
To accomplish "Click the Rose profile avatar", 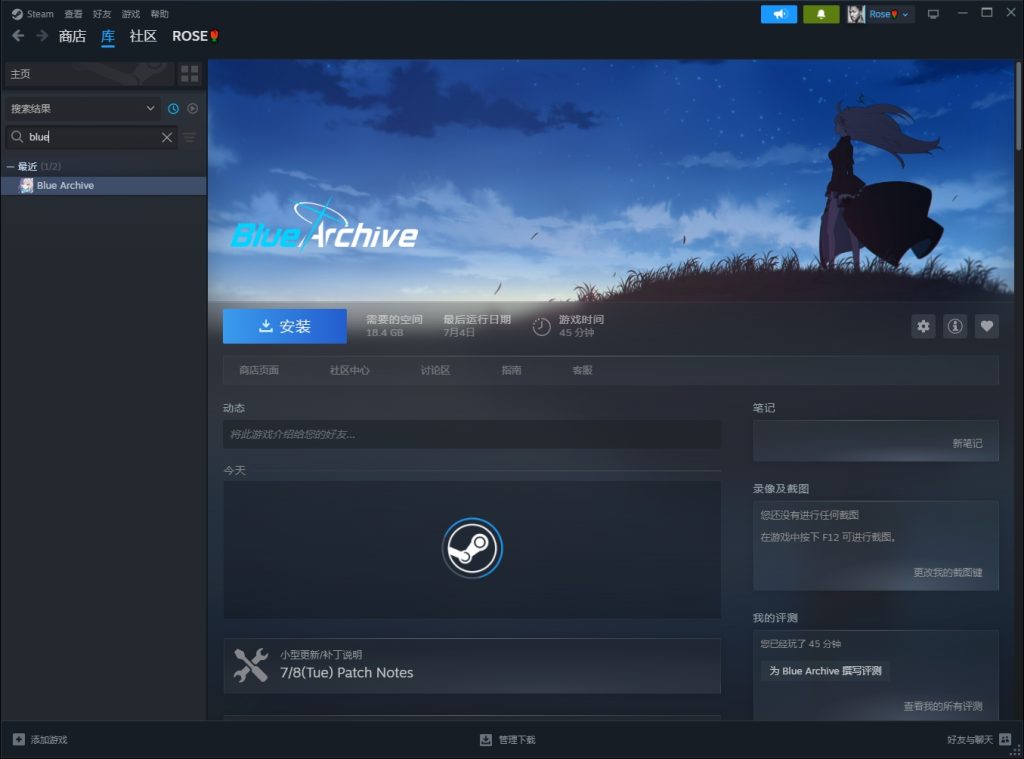I will (x=856, y=14).
